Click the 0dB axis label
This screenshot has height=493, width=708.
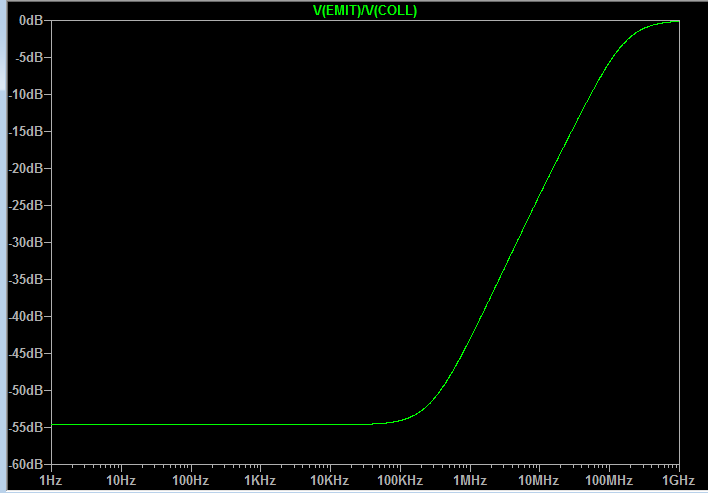click(31, 20)
